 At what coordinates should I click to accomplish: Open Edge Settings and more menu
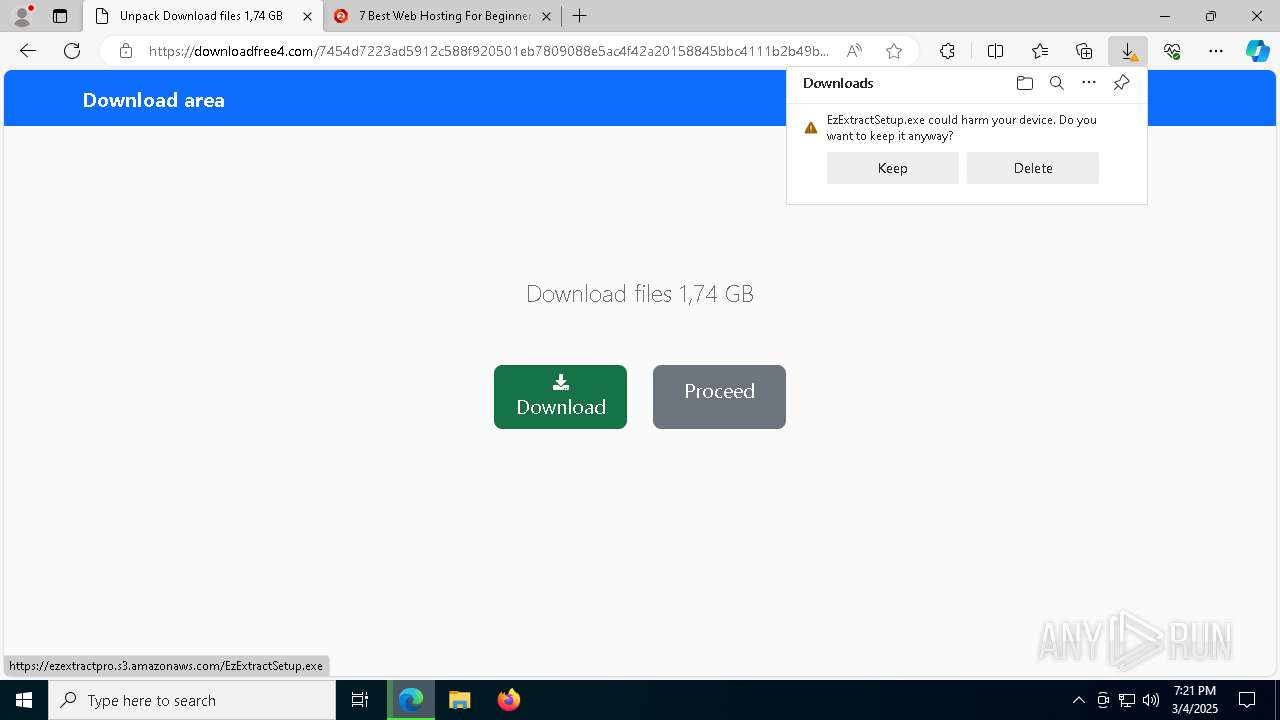tap(1216, 51)
